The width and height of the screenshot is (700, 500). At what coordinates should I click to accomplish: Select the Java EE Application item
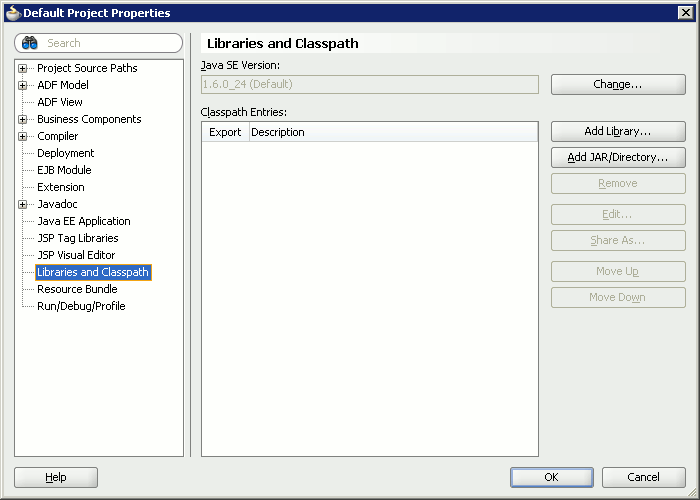tap(83, 221)
